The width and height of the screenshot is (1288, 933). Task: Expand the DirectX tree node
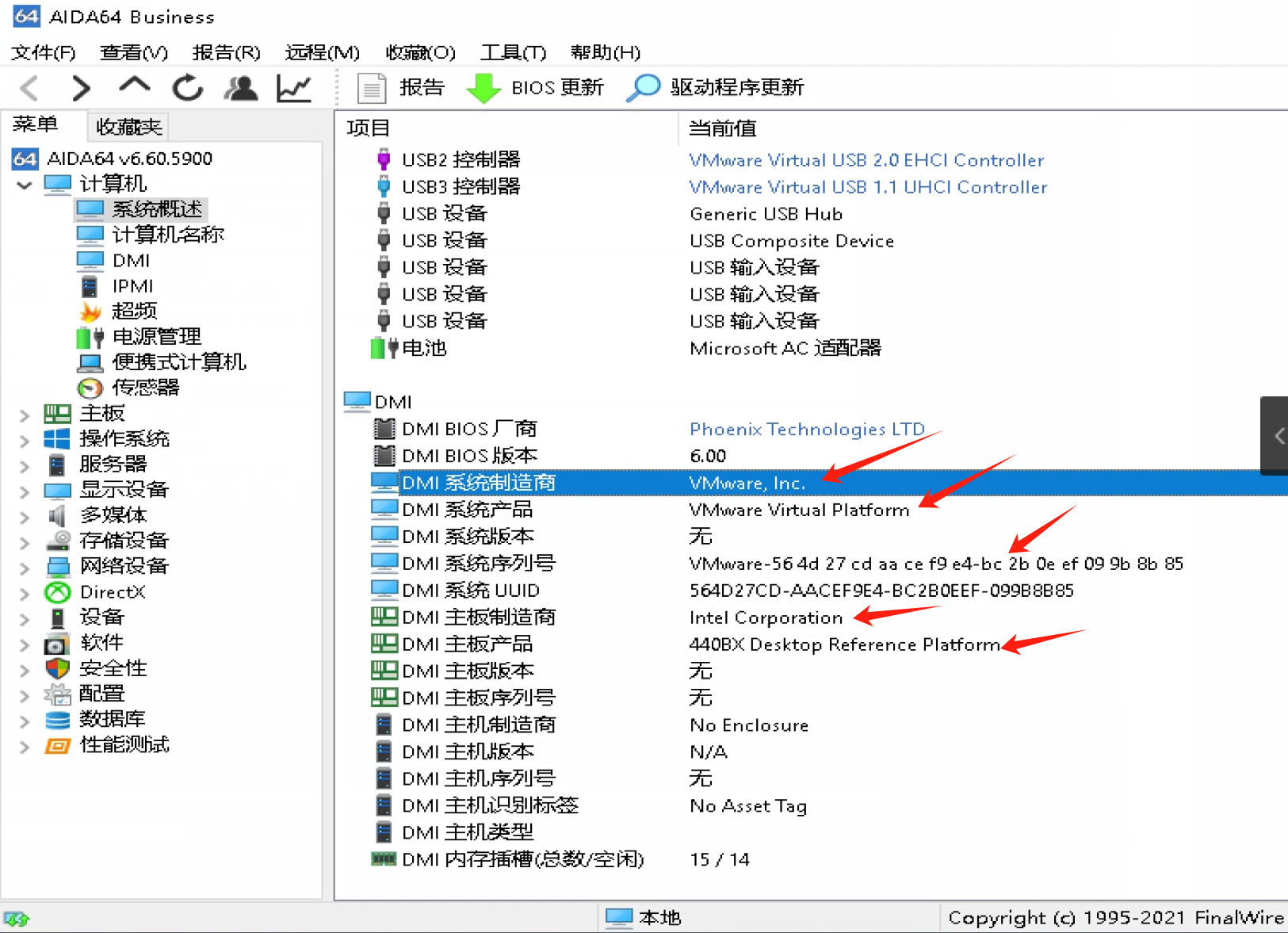pos(25,594)
